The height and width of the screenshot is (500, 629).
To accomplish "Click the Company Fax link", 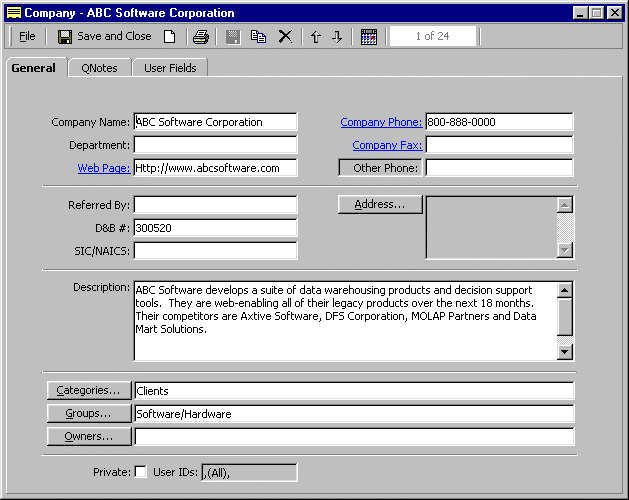I will 387,145.
